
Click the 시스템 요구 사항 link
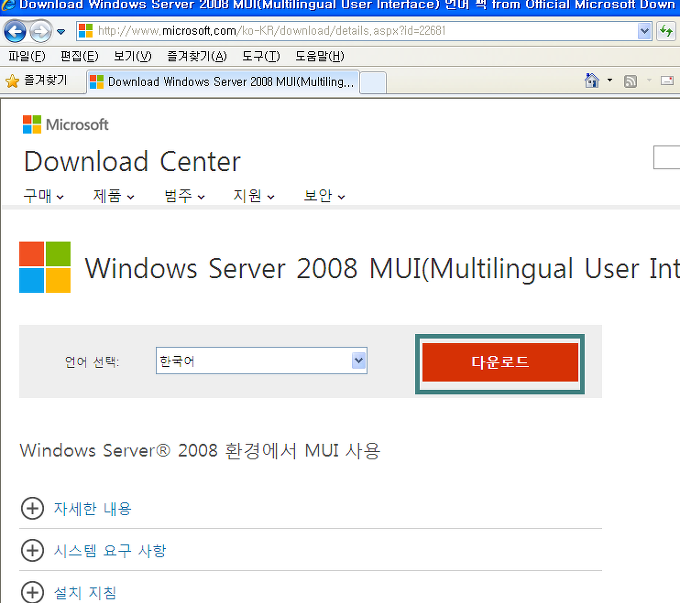110,551
